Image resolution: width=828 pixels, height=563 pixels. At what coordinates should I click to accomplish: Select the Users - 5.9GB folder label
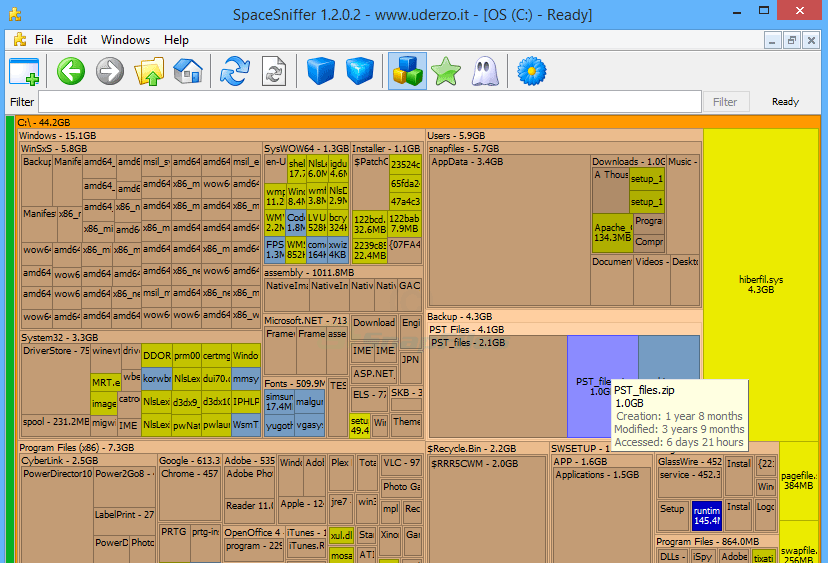[x=456, y=136]
